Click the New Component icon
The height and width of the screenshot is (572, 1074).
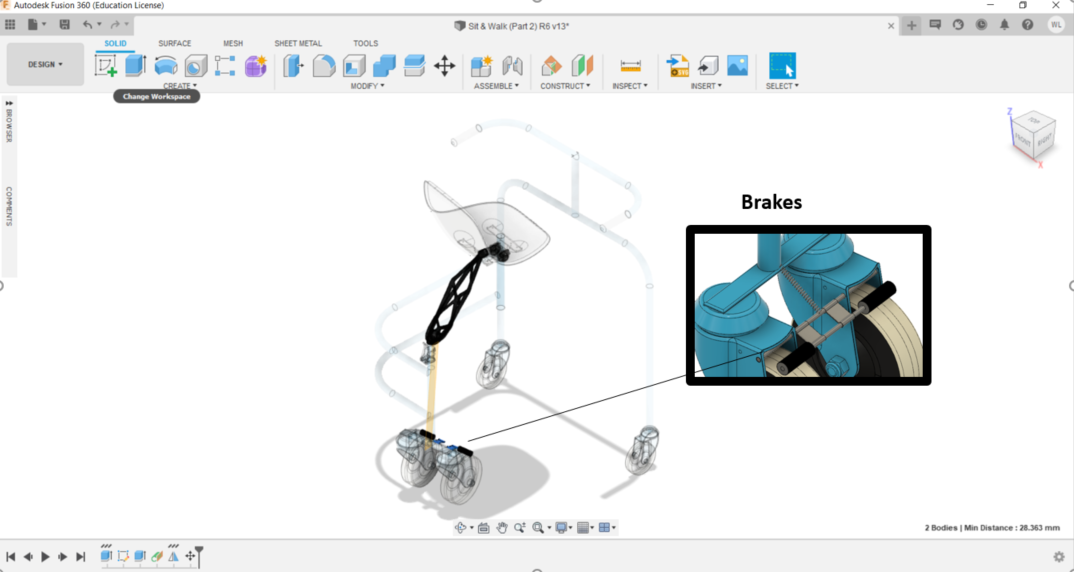click(482, 66)
